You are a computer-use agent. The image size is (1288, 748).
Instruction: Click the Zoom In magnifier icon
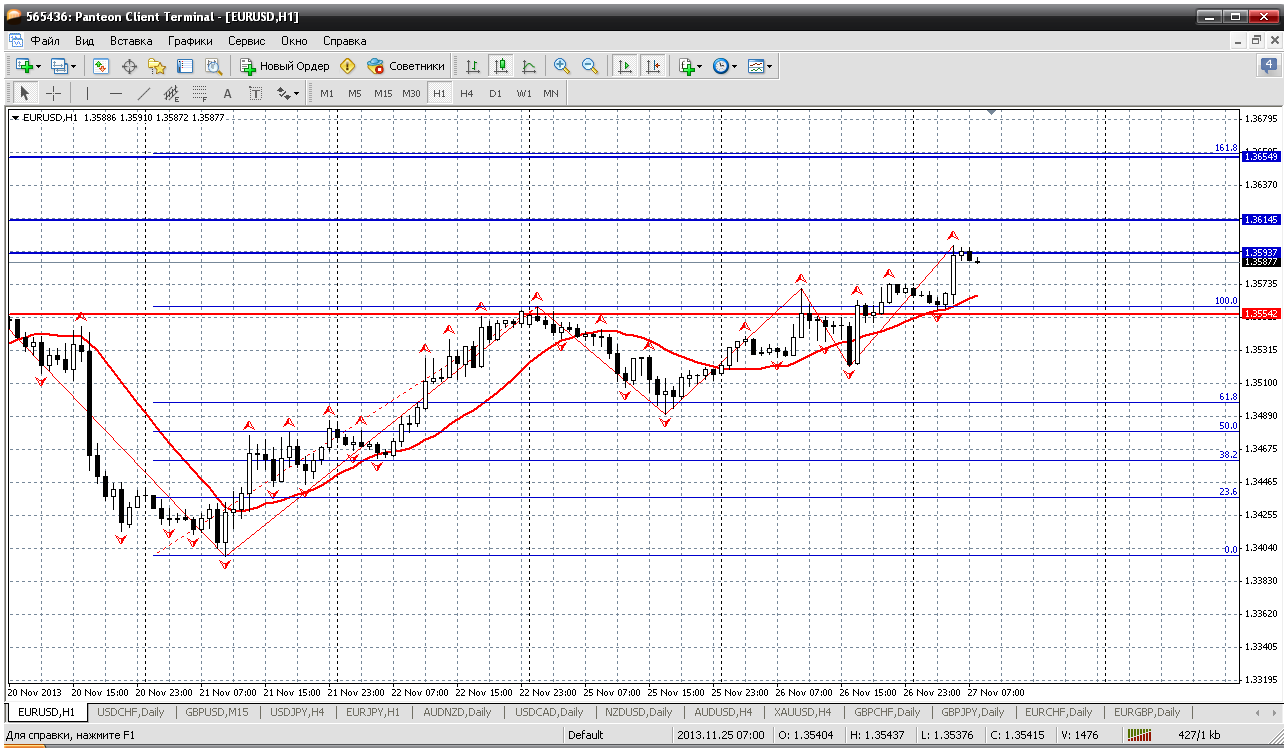click(x=562, y=66)
